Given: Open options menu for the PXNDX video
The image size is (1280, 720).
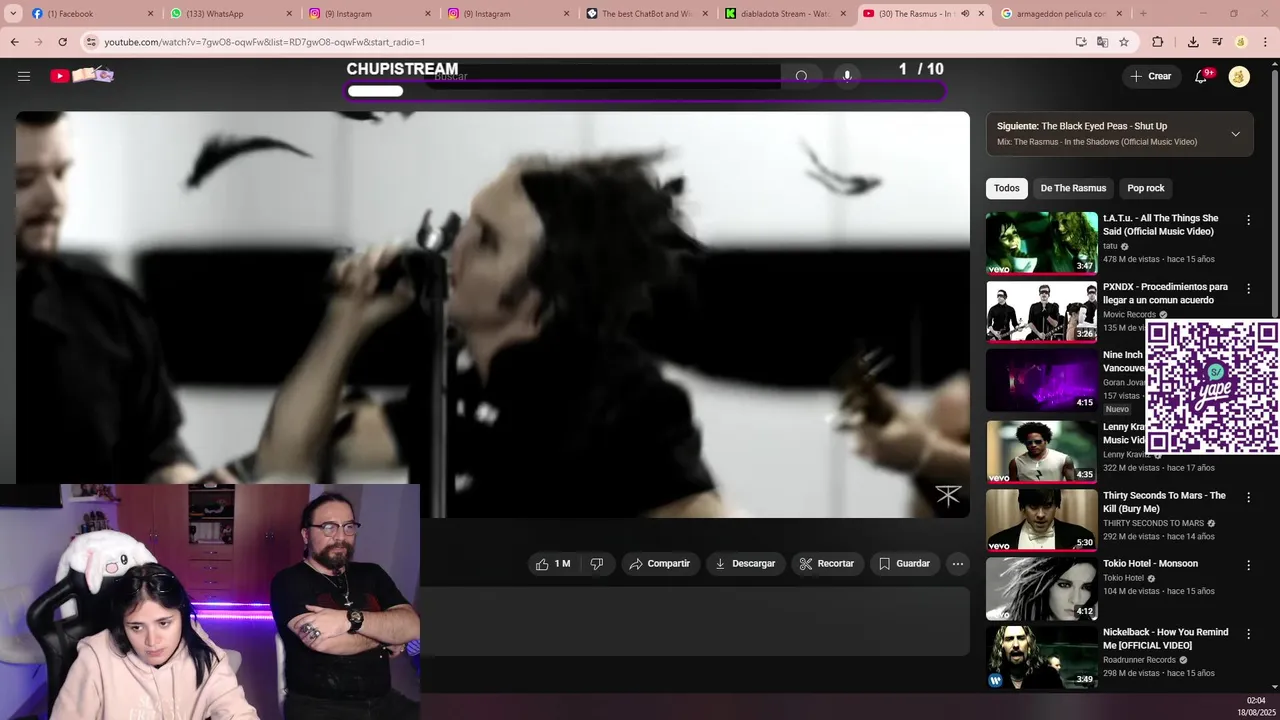Looking at the screenshot, I should (1248, 289).
